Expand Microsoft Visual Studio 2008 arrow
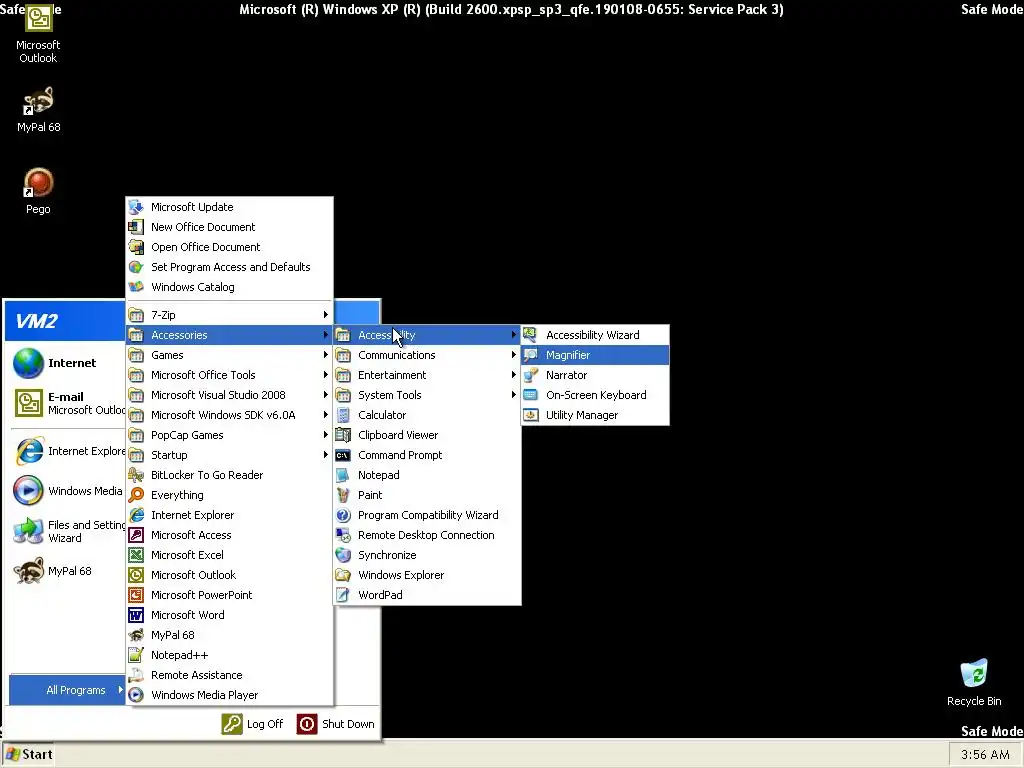1024x768 pixels. point(326,395)
